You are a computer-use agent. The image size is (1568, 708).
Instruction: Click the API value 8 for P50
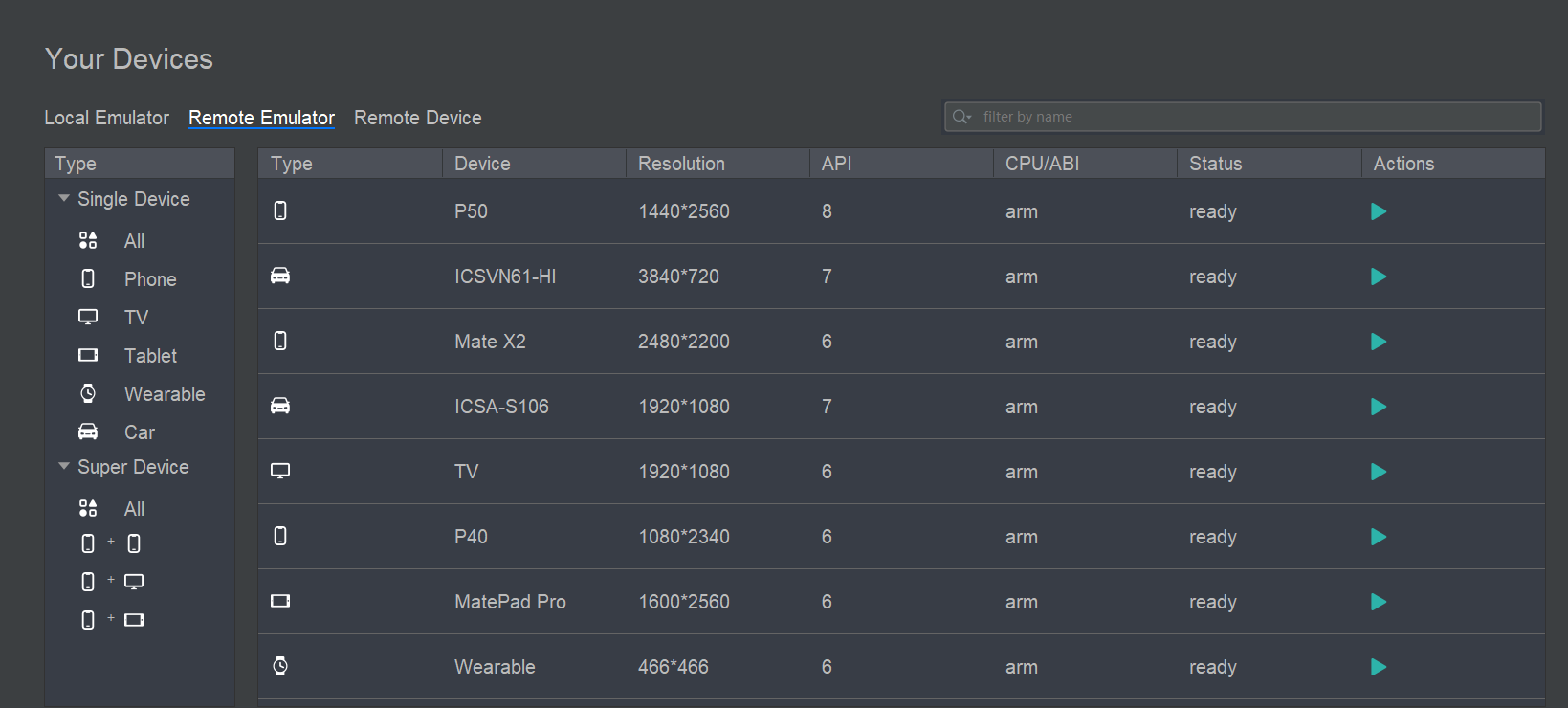tap(827, 211)
